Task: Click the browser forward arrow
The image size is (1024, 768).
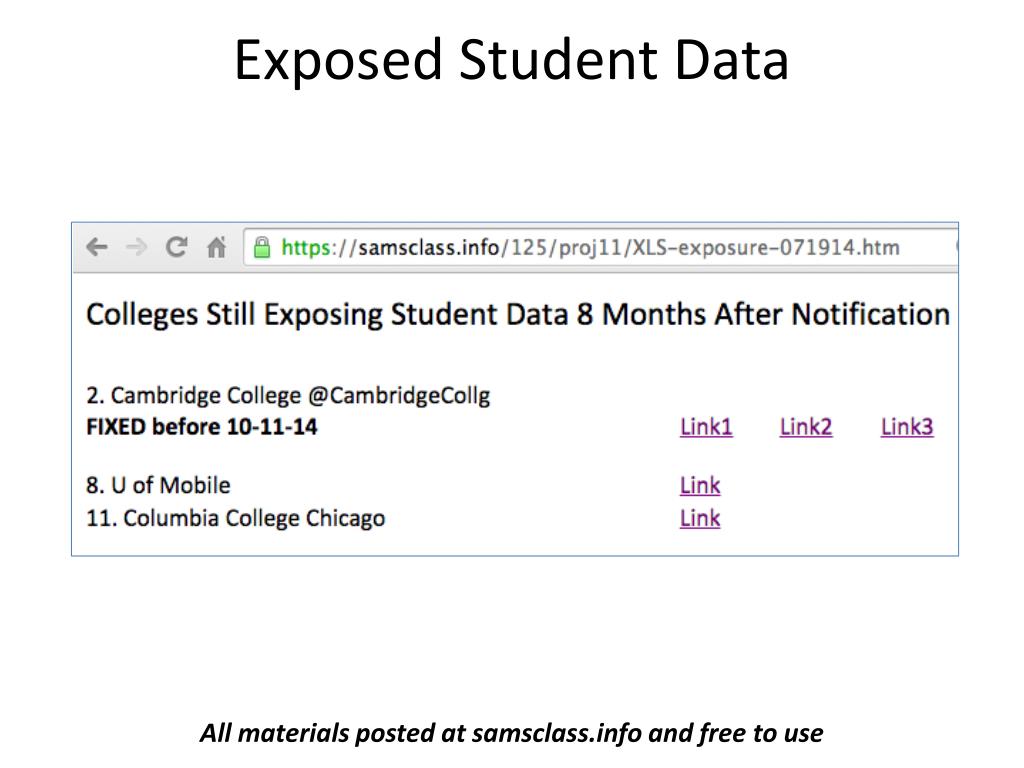Action: pyautogui.click(x=136, y=247)
